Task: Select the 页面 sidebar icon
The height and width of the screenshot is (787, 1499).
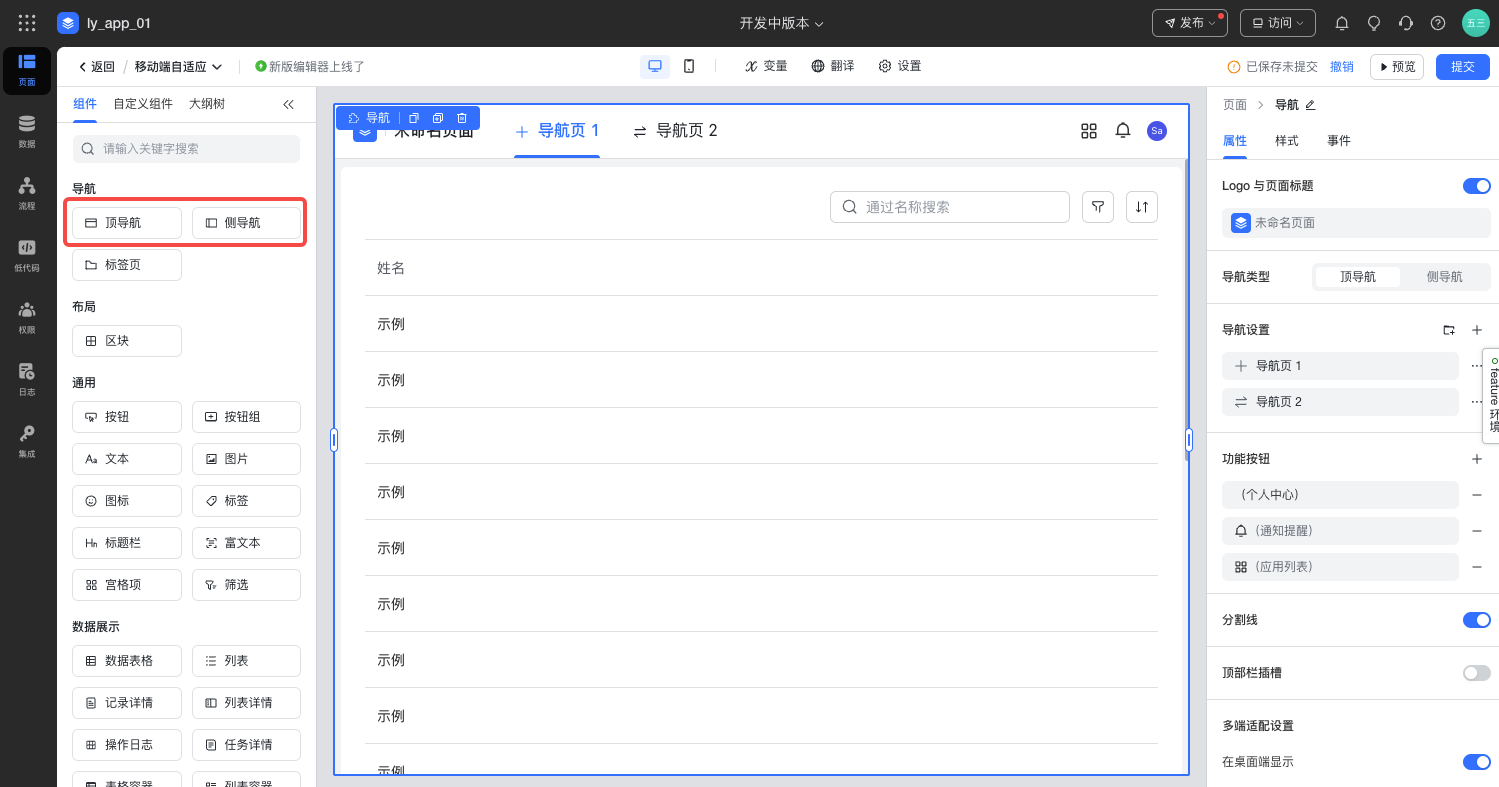Action: pos(27,70)
